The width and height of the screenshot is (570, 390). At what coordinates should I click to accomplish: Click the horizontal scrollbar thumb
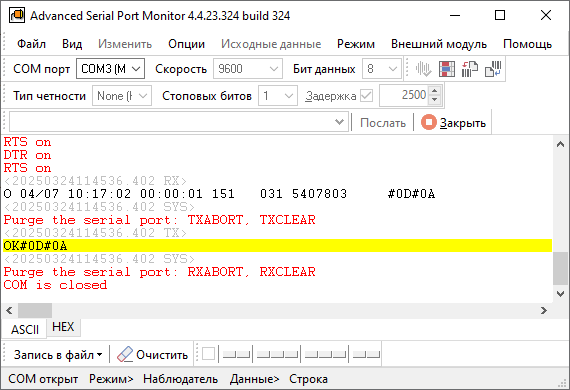coord(35,311)
